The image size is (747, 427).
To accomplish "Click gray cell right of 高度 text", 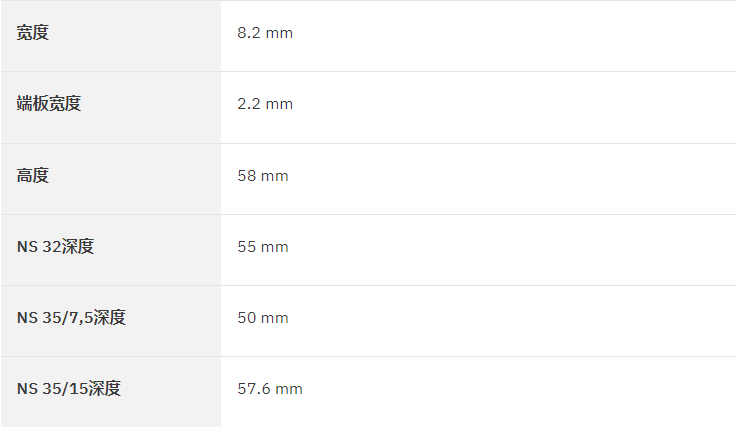I will [135, 179].
